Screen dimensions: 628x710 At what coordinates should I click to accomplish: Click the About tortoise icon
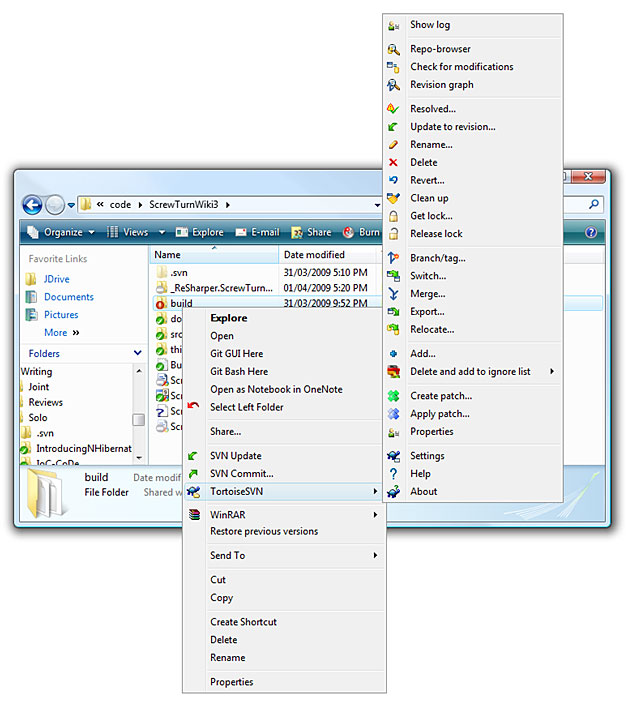393,492
